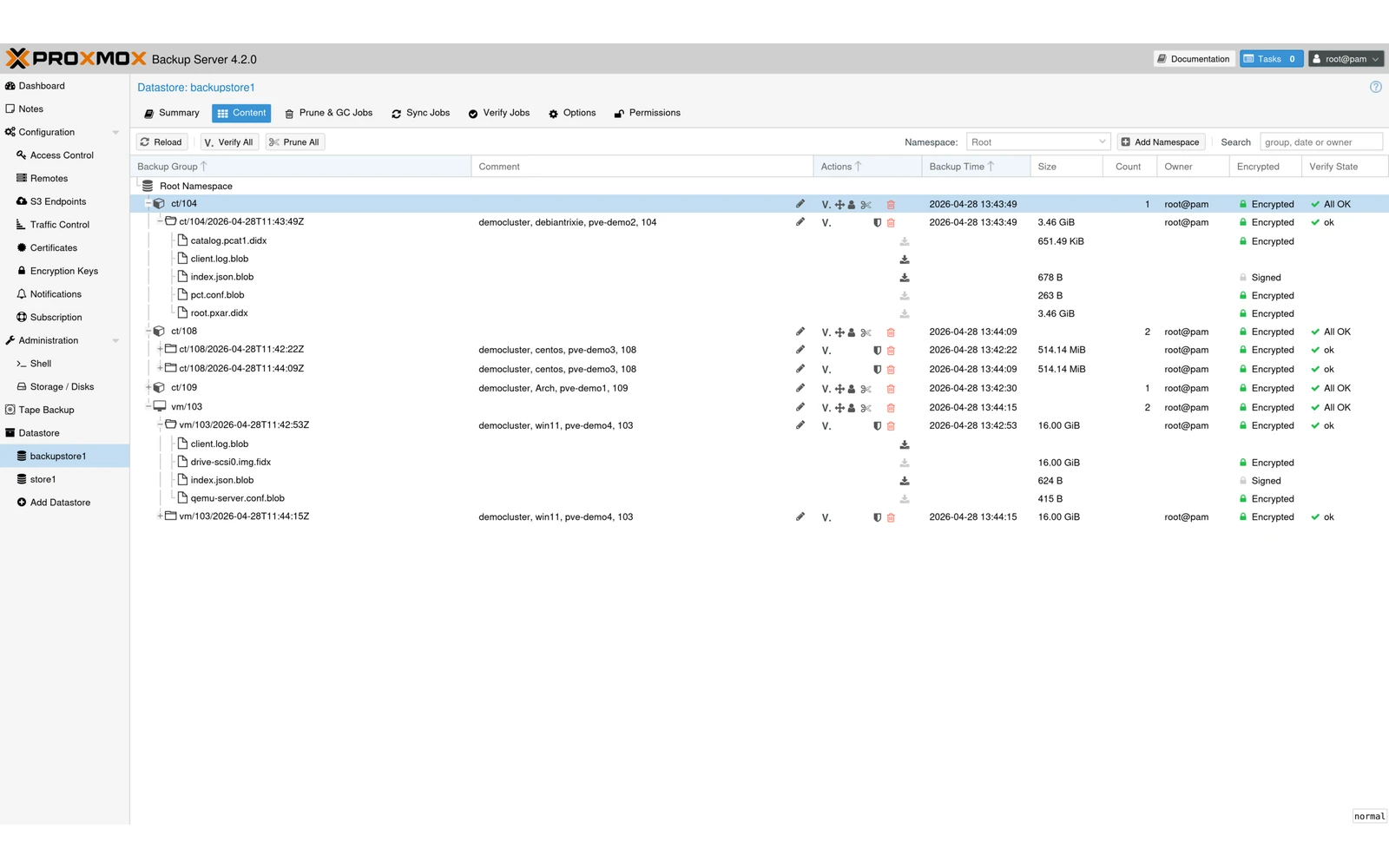Image resolution: width=1389 pixels, height=868 pixels.
Task: Prune the ct/104 backup group
Action: pos(866,205)
